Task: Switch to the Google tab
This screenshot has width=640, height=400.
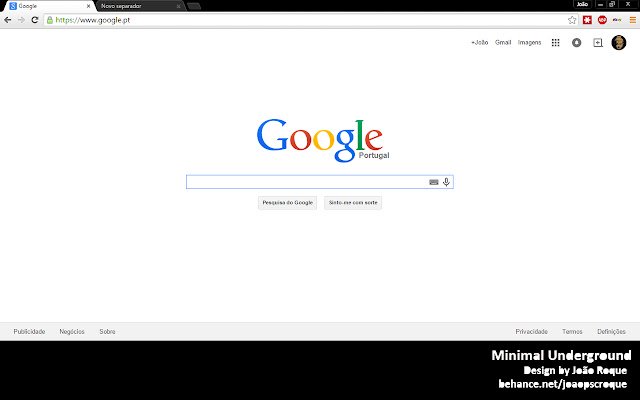Action: click(47, 6)
